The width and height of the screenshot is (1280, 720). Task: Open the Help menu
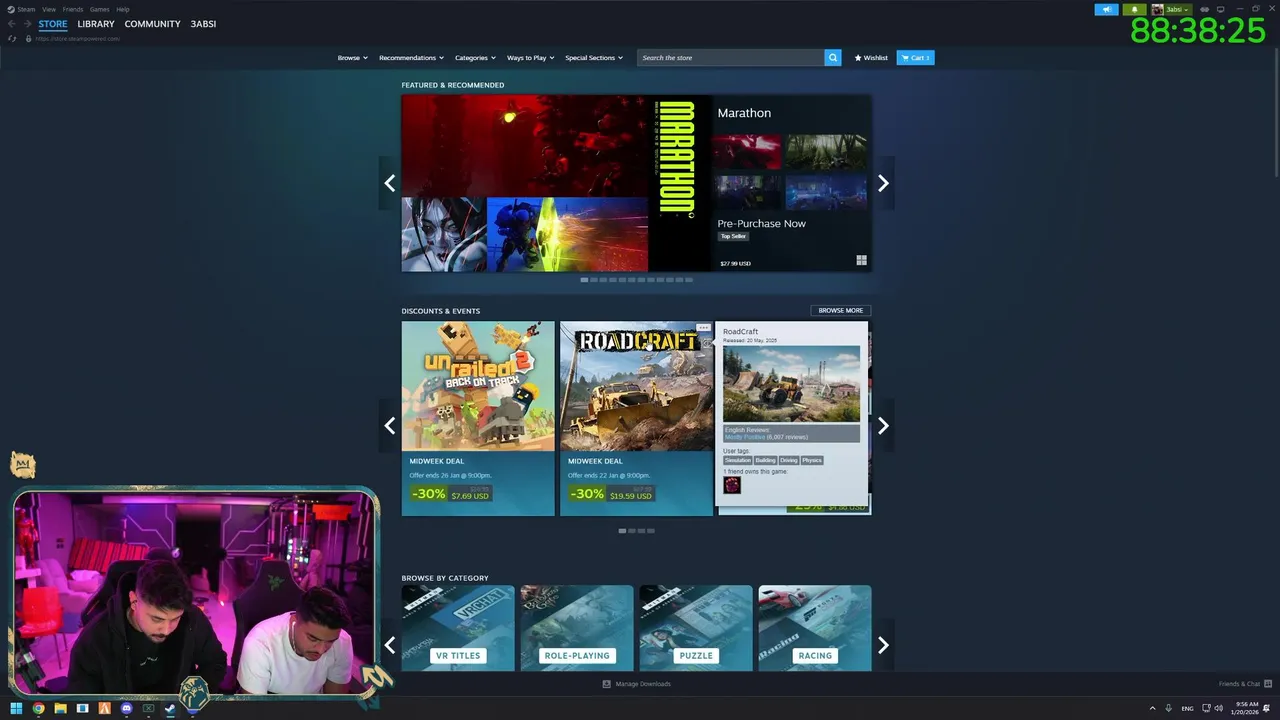123,9
